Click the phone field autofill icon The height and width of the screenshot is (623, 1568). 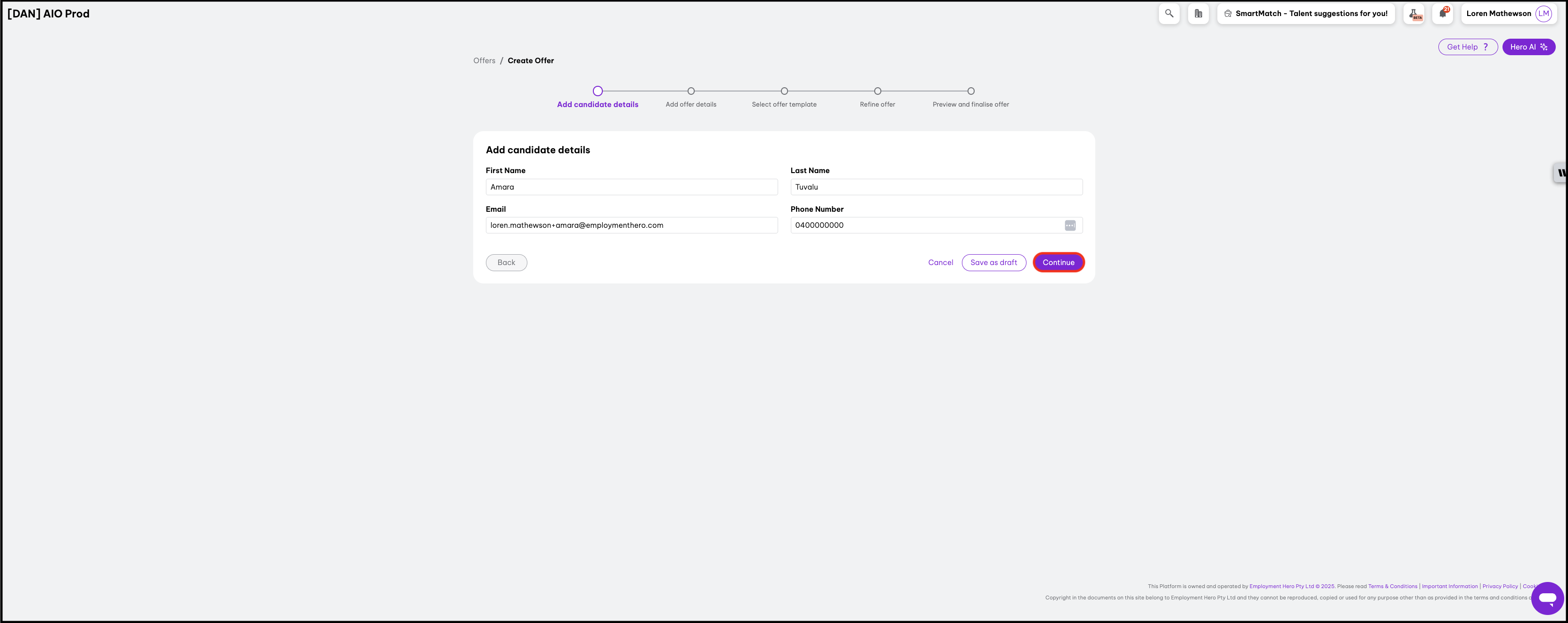click(1069, 225)
